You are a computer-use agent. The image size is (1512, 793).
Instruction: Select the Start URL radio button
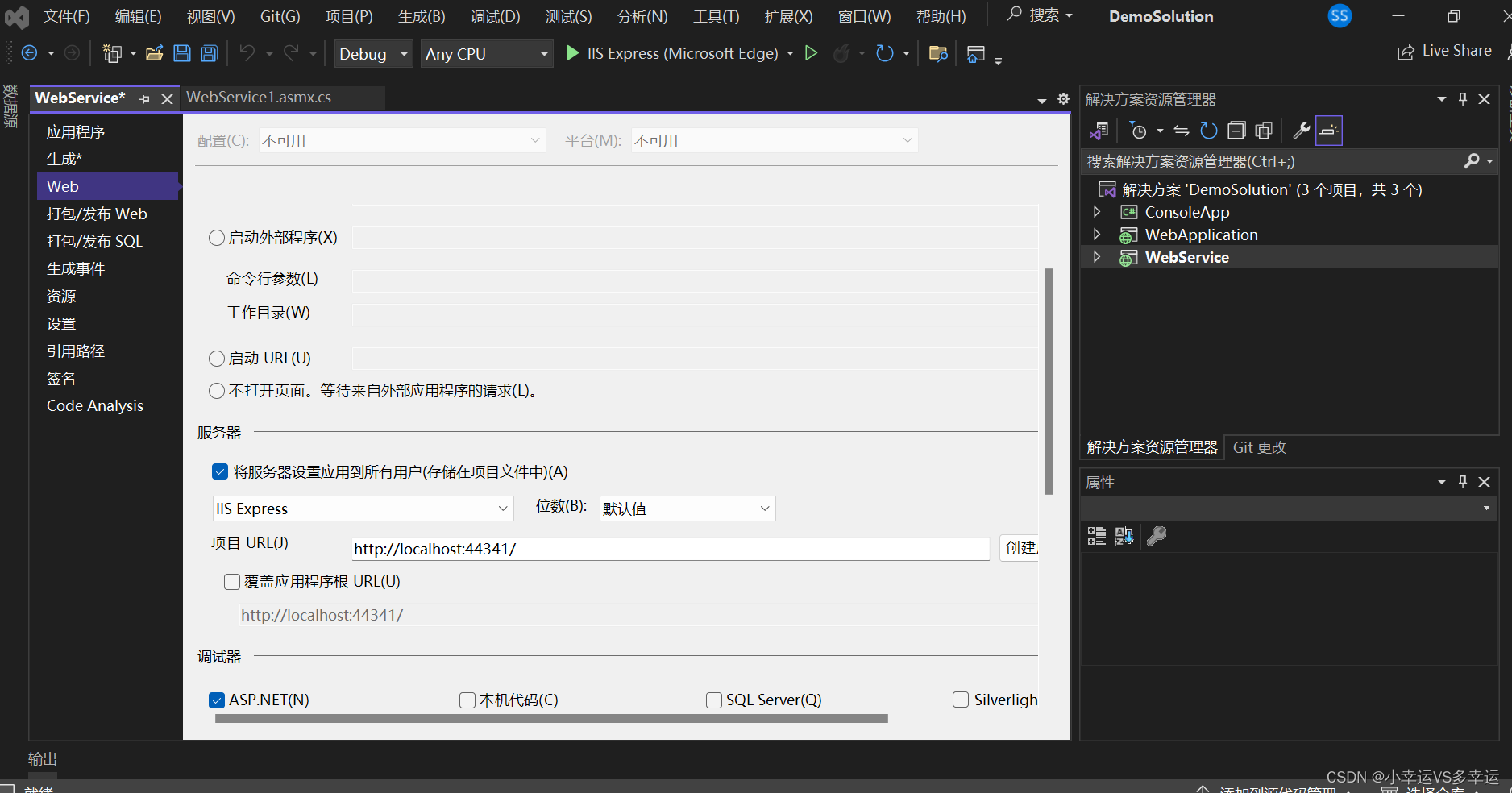click(217, 359)
